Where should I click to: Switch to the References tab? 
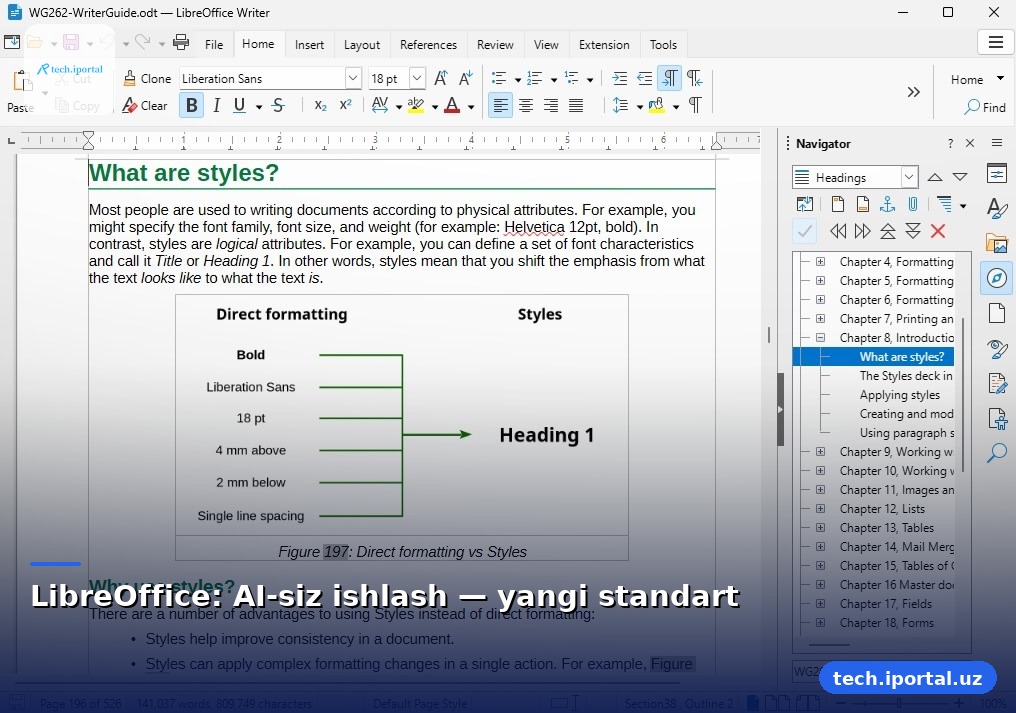pos(428,45)
